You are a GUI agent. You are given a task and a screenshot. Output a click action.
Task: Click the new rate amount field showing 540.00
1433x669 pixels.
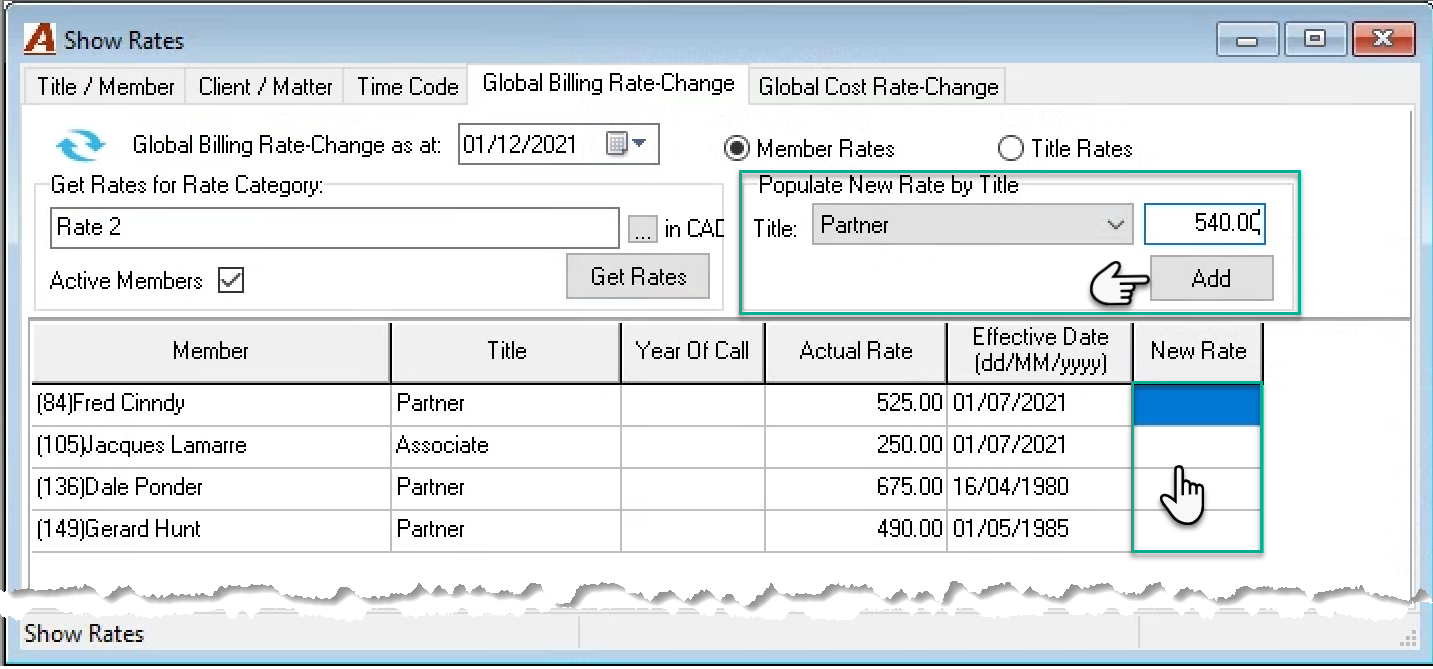click(x=1205, y=224)
